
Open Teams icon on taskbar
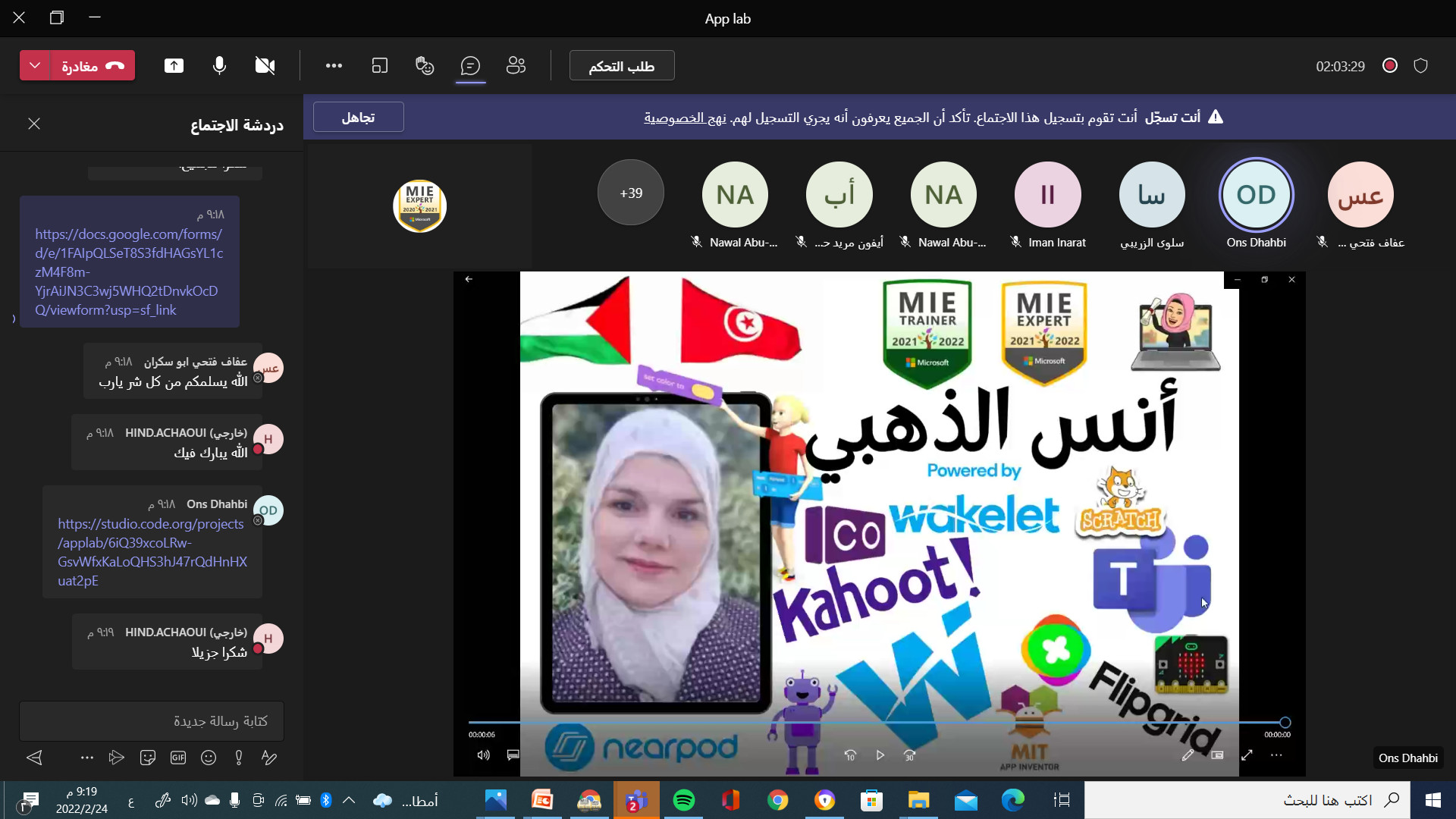[x=636, y=800]
